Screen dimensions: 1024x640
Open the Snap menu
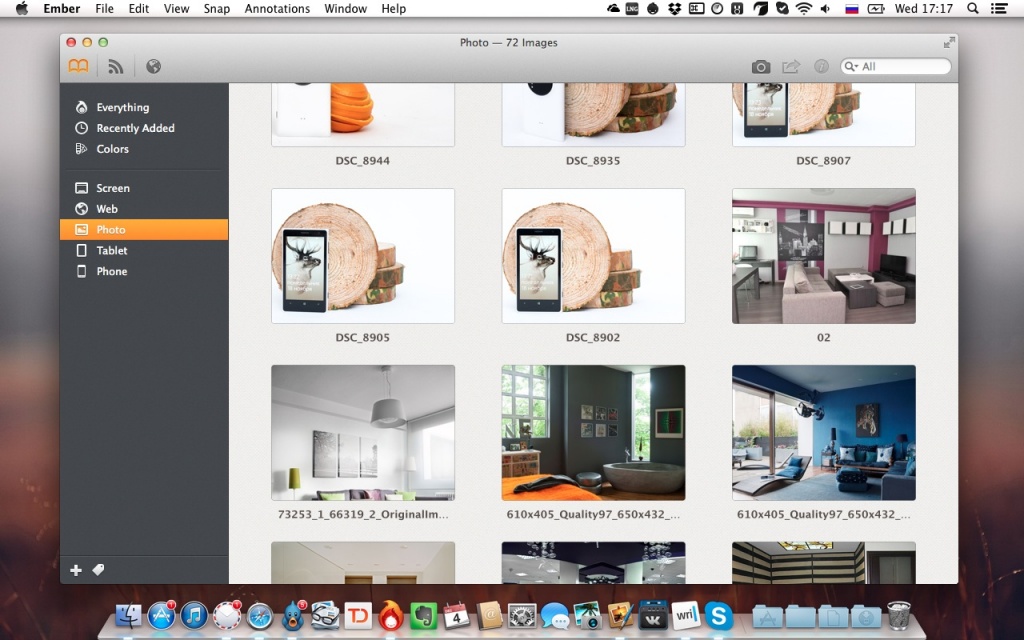click(216, 9)
